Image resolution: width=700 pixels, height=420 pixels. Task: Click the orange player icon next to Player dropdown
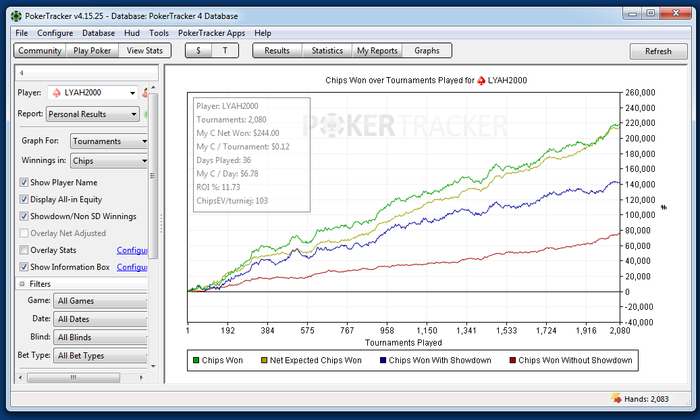145,93
